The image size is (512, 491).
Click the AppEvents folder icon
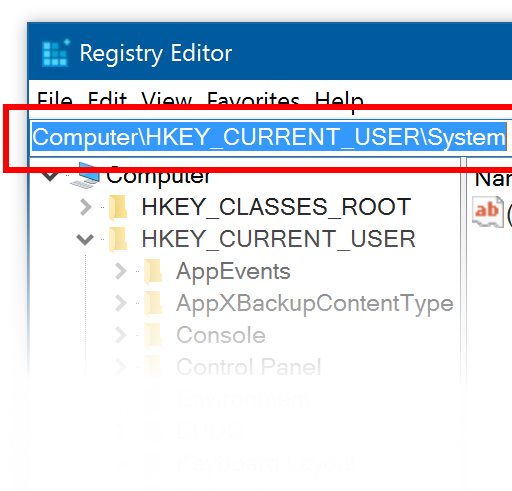click(x=153, y=272)
